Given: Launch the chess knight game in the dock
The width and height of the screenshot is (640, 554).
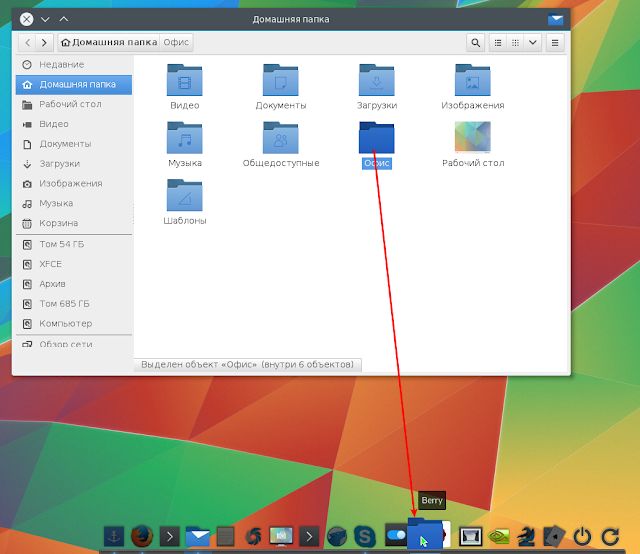Looking at the screenshot, I should 527,536.
